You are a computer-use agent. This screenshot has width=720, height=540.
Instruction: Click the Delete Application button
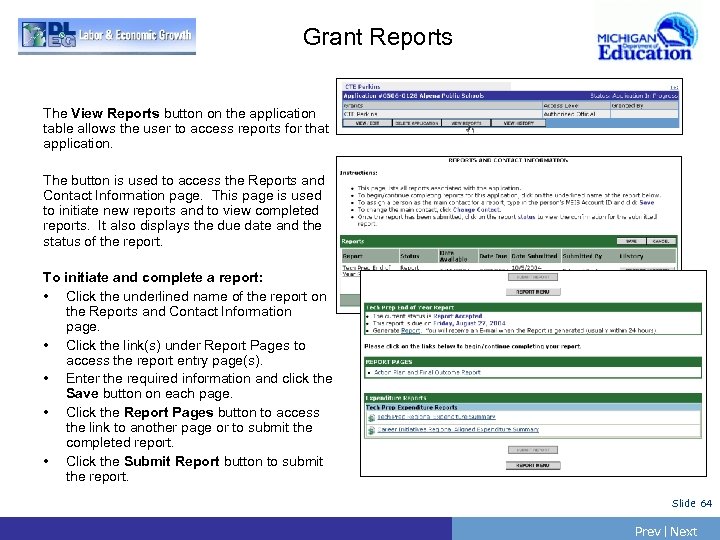tap(417, 123)
